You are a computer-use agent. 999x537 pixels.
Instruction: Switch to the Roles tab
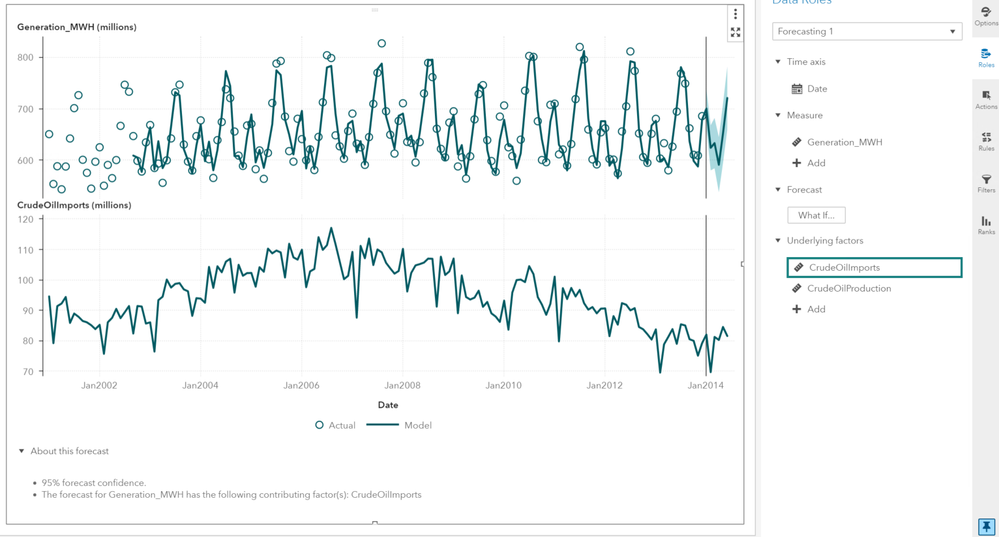(x=985, y=57)
